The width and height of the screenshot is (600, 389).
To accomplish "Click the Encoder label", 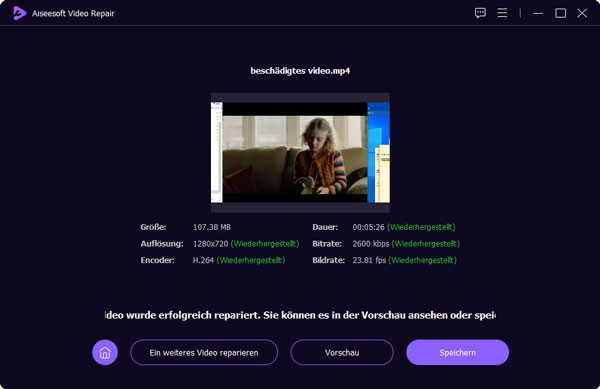I will click(x=157, y=260).
